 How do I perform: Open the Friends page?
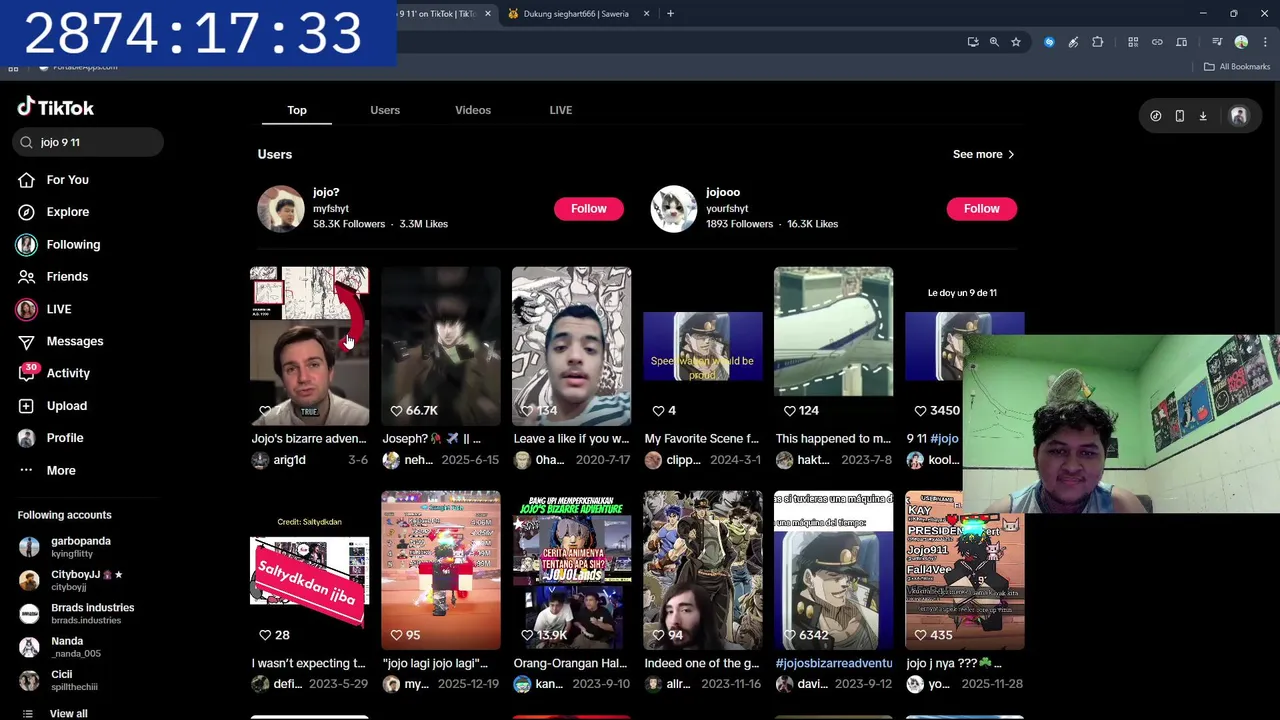[x=67, y=277]
